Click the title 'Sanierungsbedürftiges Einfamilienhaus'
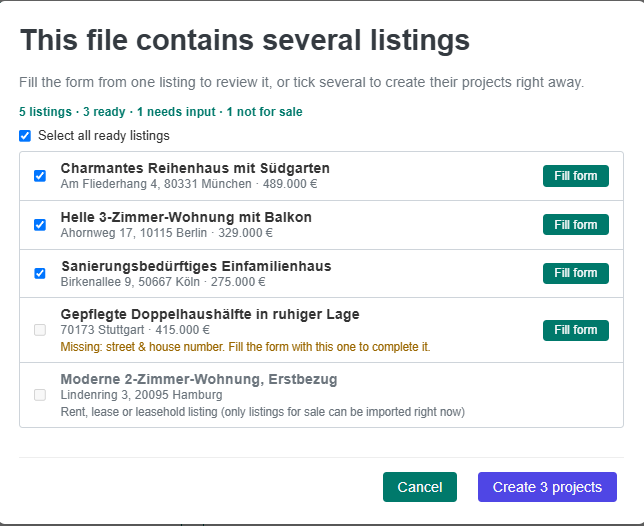 pos(196,266)
